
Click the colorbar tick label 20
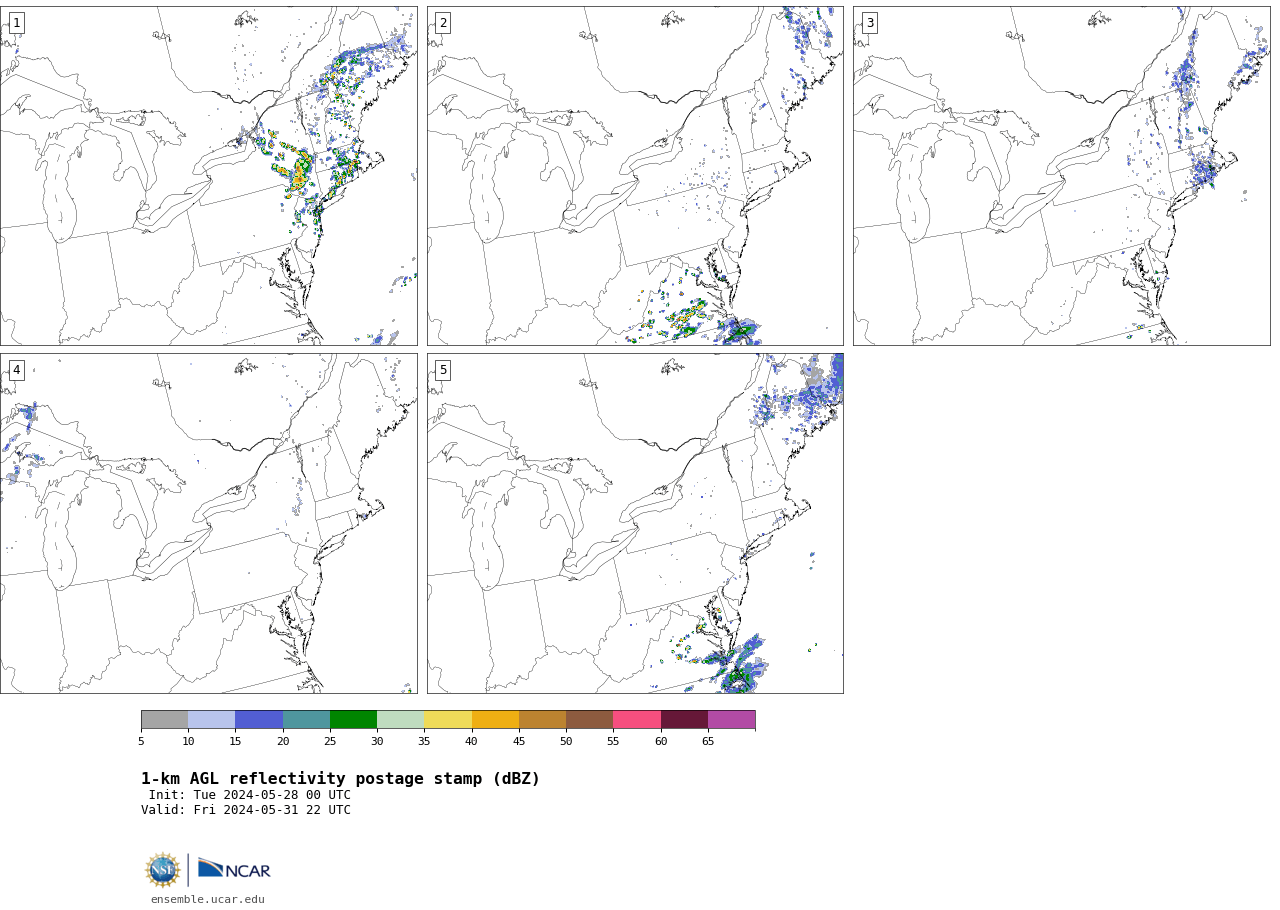pyautogui.click(x=283, y=741)
